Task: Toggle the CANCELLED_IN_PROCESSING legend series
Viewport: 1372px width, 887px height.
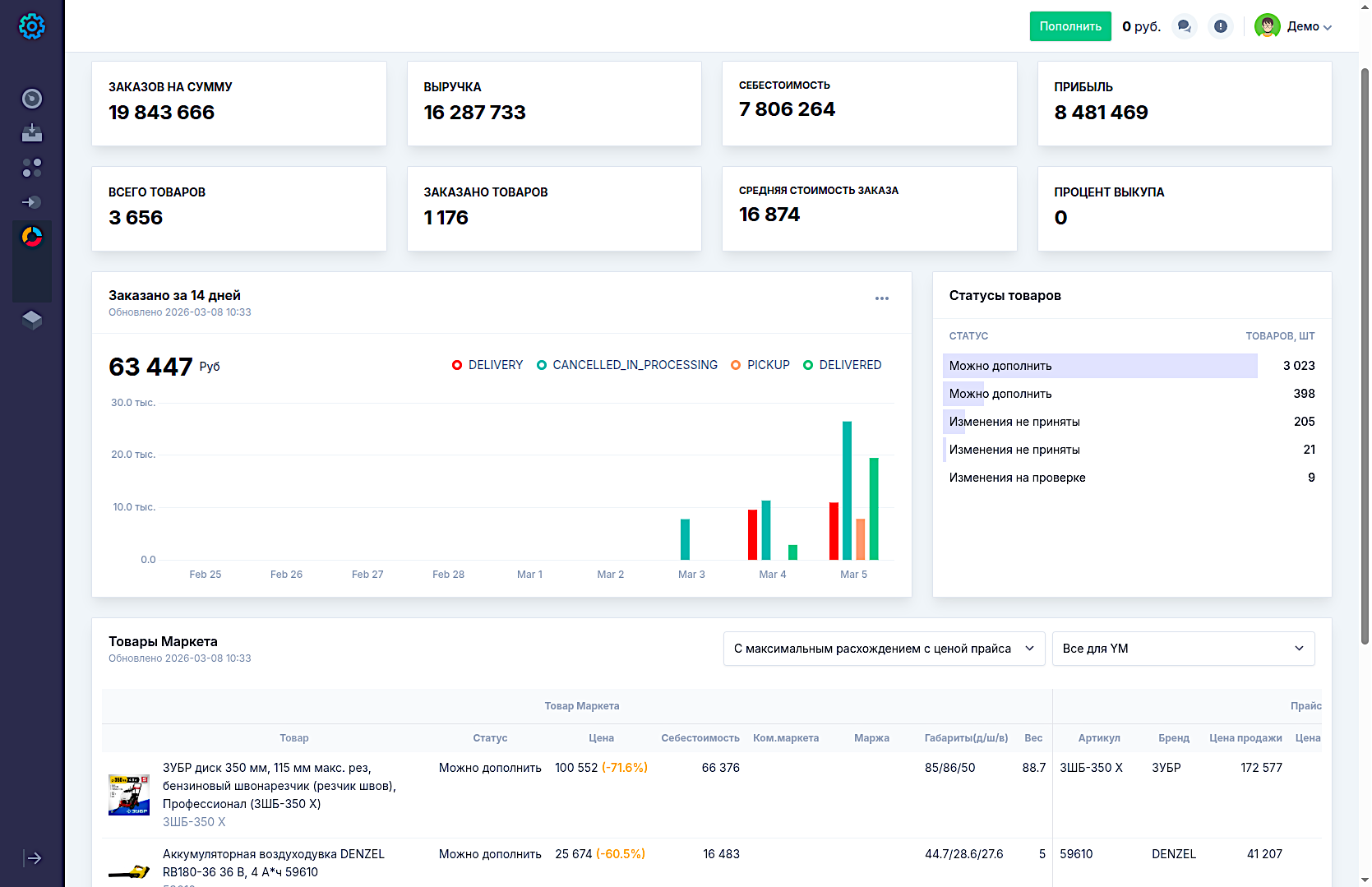Action: pos(626,365)
